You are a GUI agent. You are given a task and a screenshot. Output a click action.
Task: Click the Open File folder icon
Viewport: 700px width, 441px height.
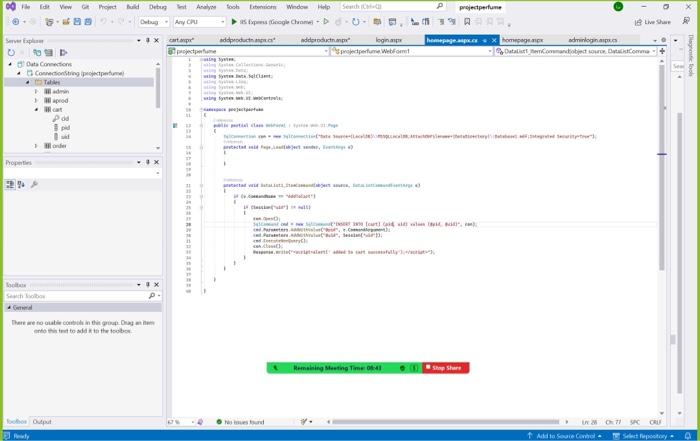point(66,21)
